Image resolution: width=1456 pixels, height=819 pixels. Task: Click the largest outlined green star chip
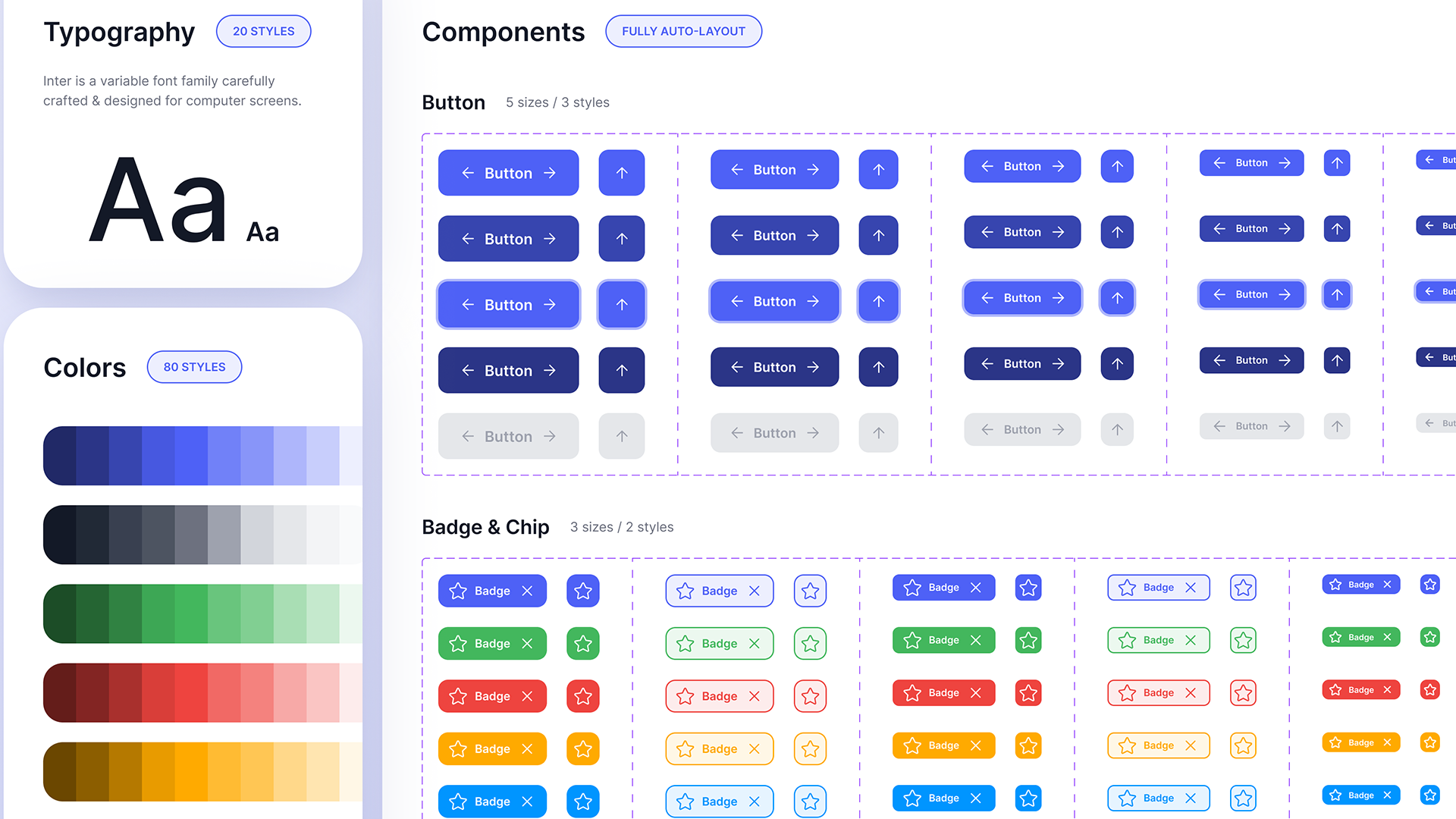810,644
